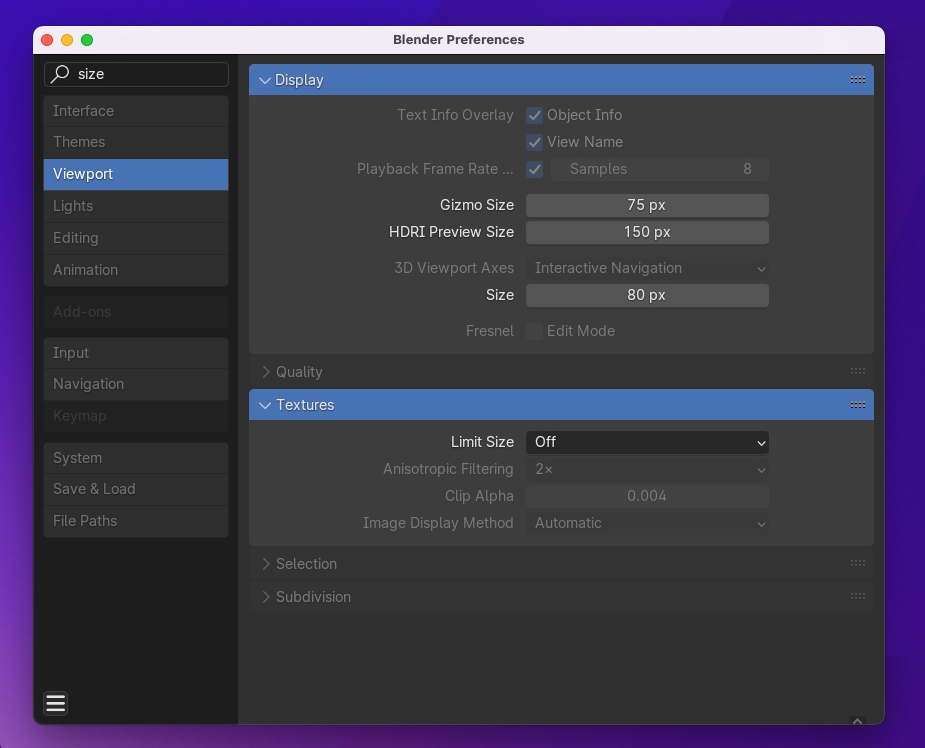Select the Viewport tab
This screenshot has height=748, width=925.
click(136, 174)
